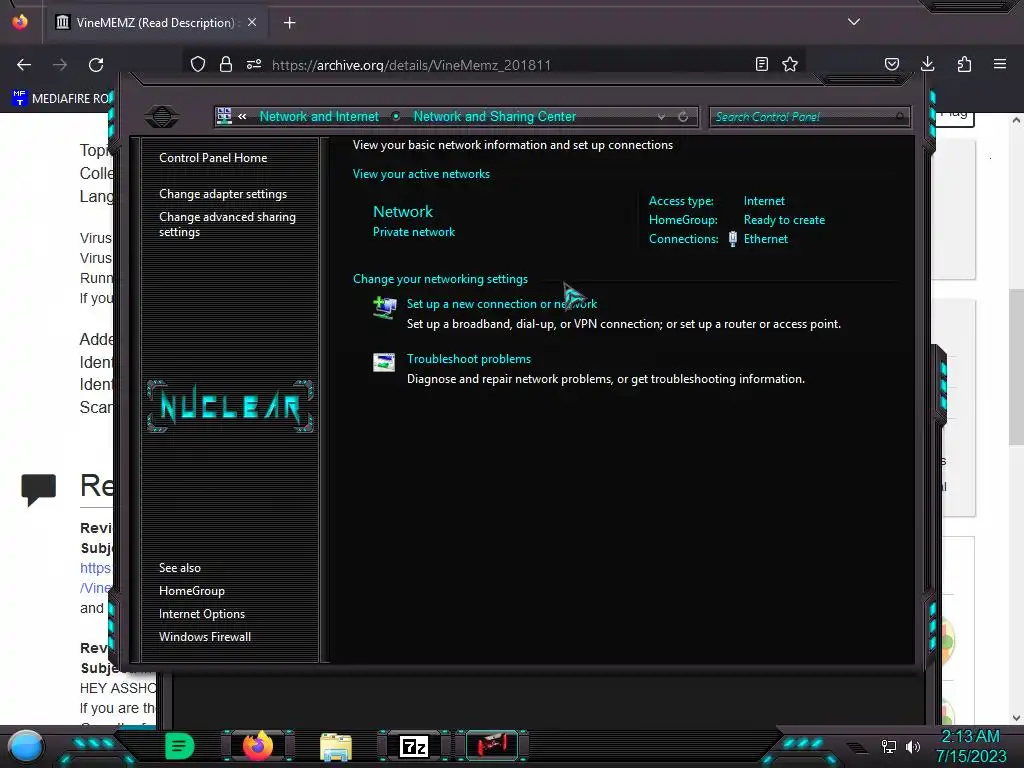This screenshot has height=768, width=1024.
Task: Click Network name heading
Action: click(x=402, y=212)
